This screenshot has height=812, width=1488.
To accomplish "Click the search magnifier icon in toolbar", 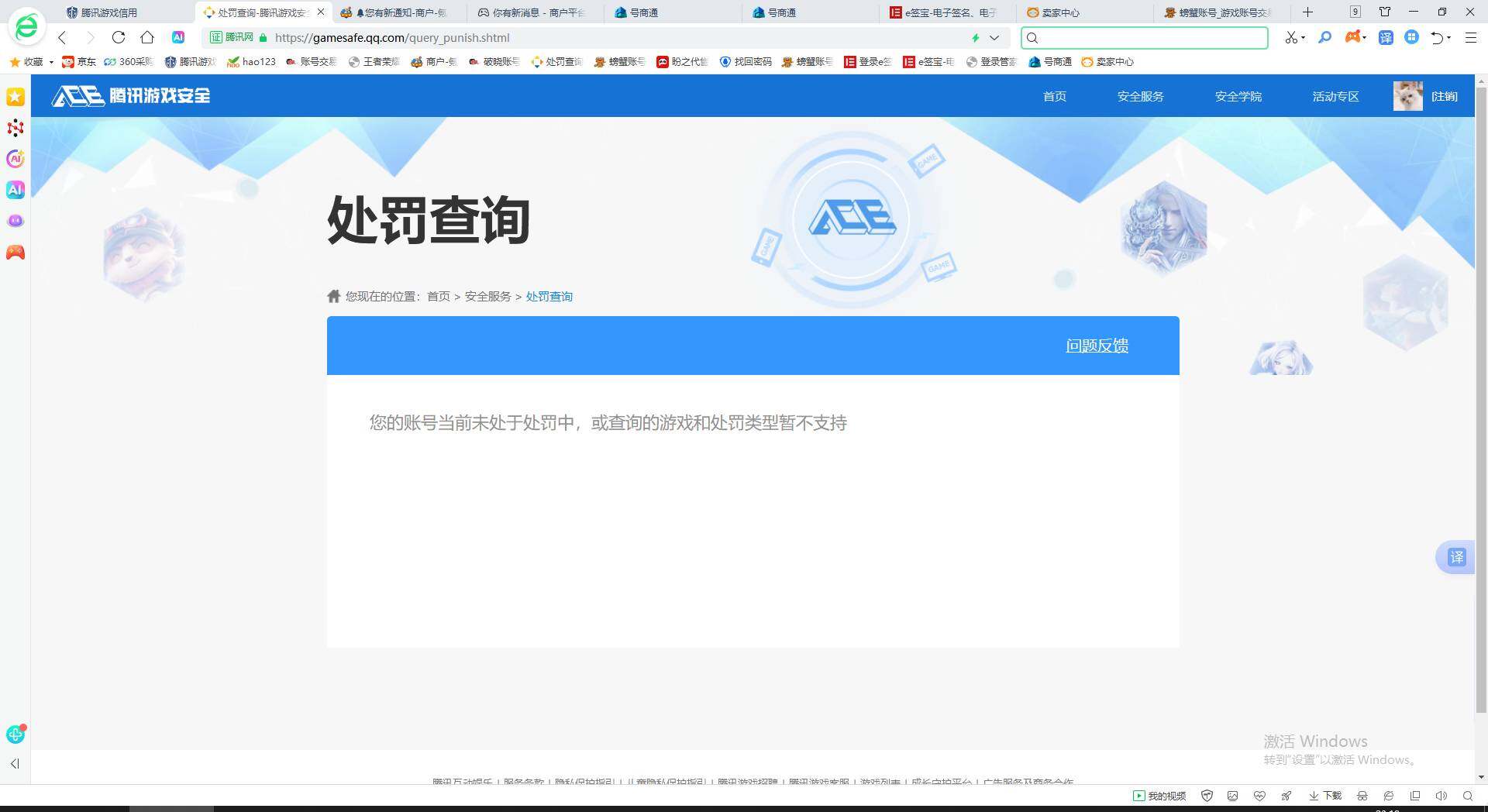I will click(x=1325, y=37).
